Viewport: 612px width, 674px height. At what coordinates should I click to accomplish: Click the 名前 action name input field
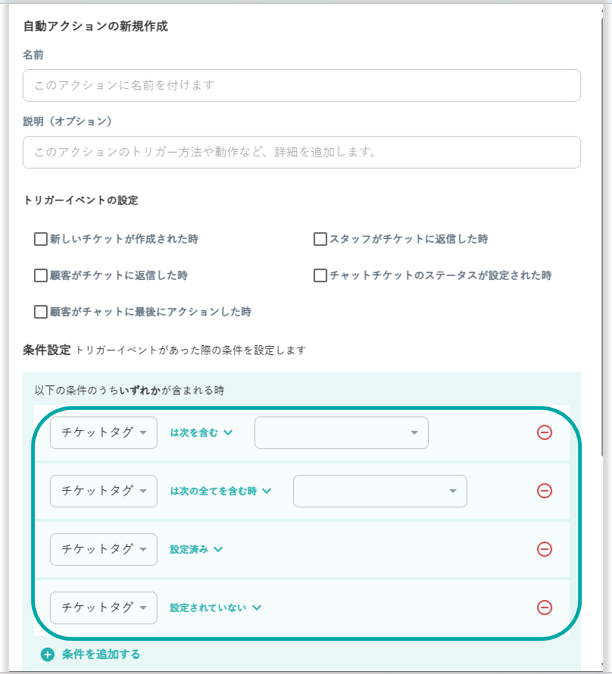tap(301, 85)
